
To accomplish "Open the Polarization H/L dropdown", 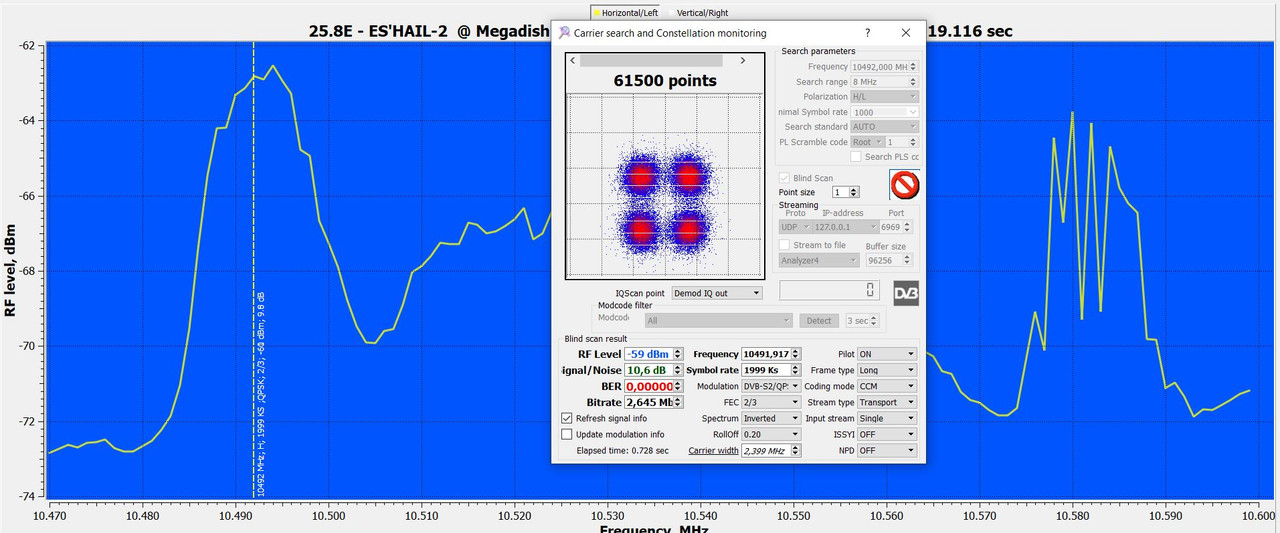I will (x=884, y=97).
